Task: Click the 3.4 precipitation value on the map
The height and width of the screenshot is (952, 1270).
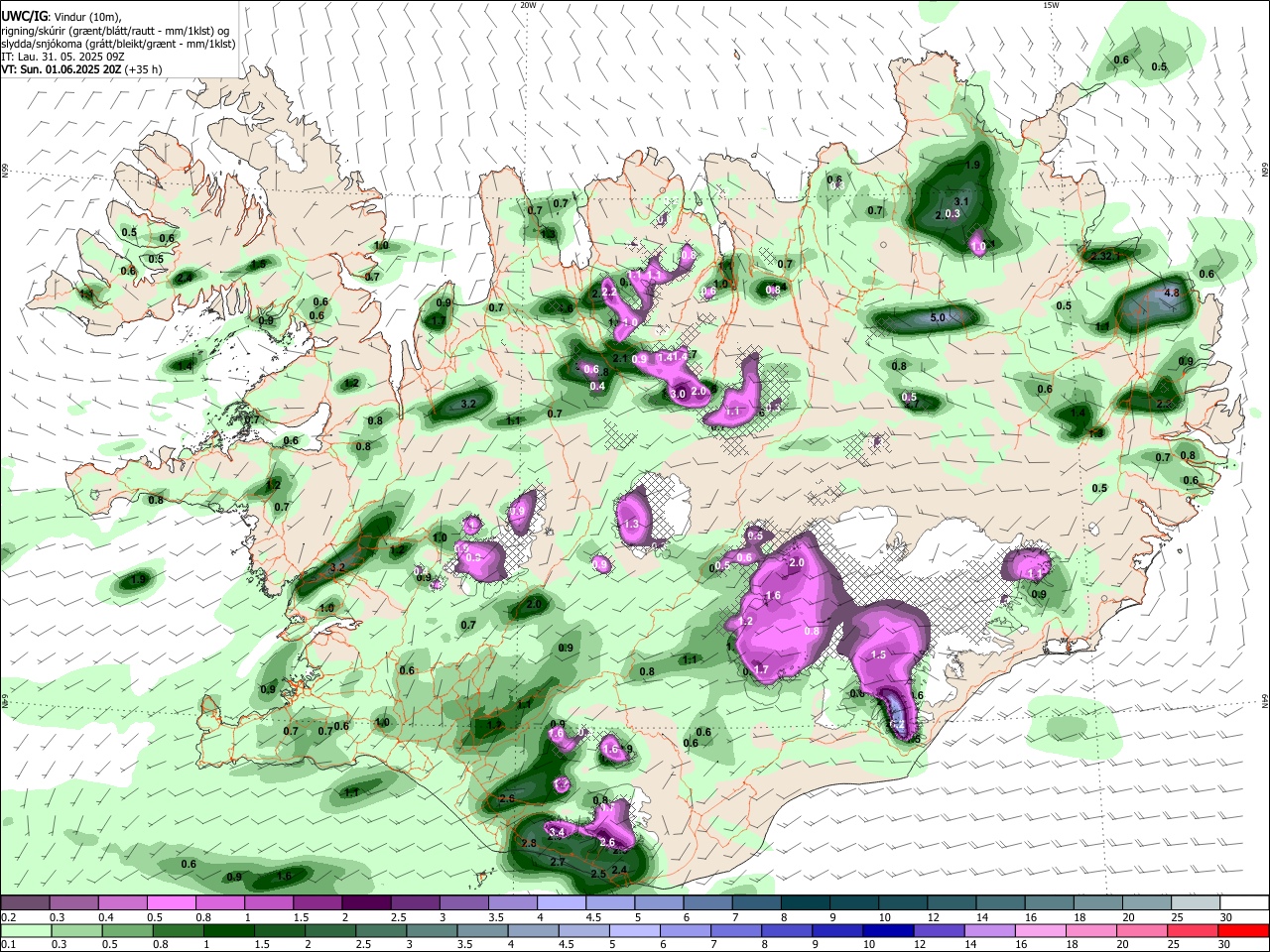Action: coord(557,832)
